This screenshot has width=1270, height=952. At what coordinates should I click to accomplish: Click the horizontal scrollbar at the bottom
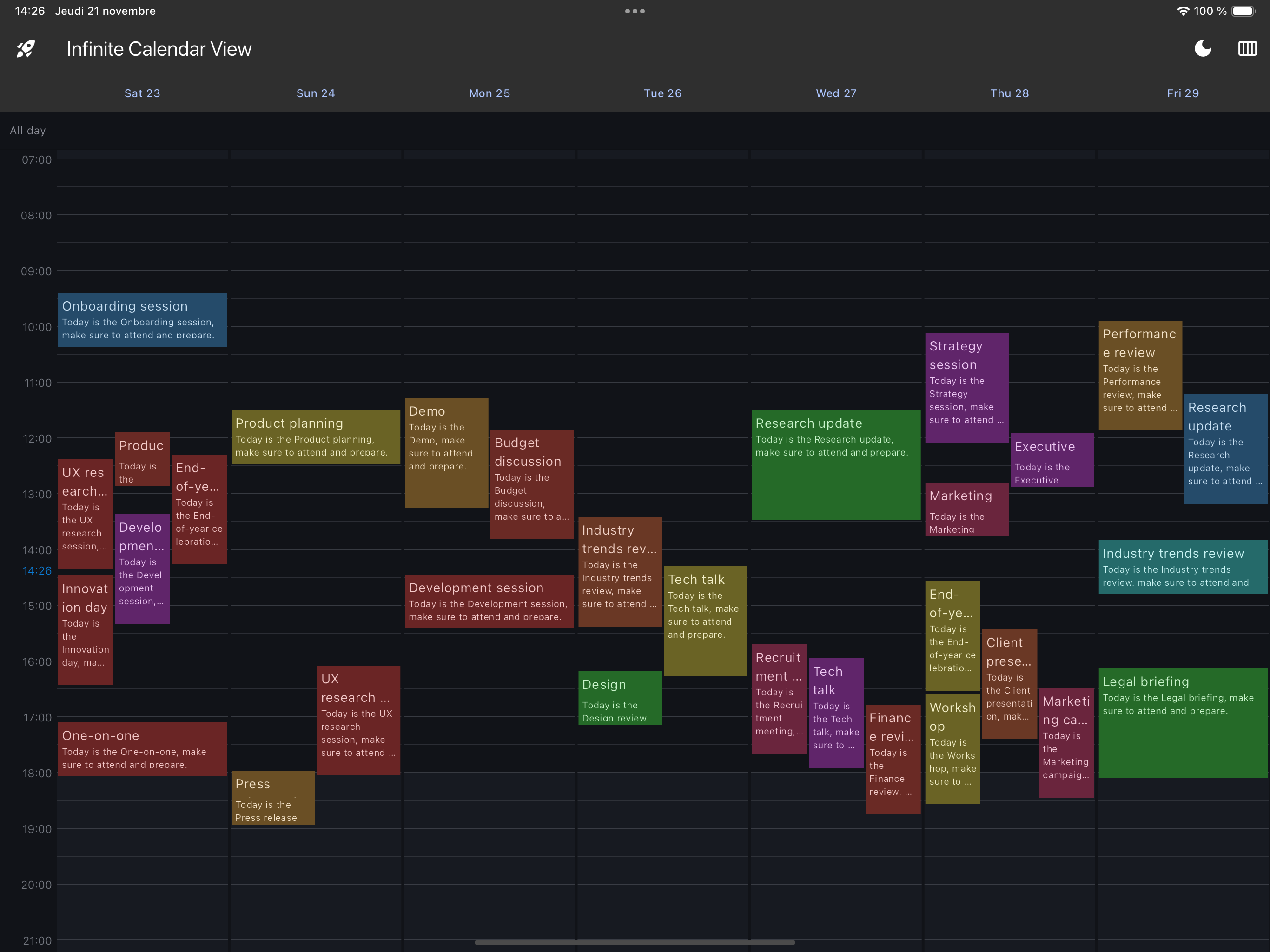tap(635, 942)
